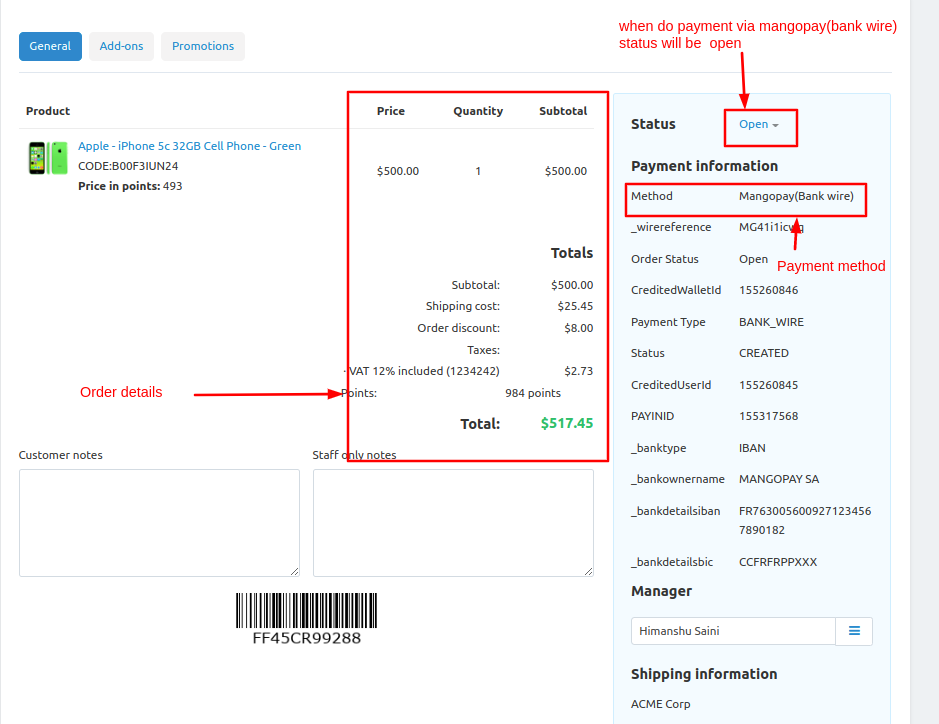Click the product price $500.00 in Price column
Image resolution: width=939 pixels, height=724 pixels.
tap(398, 171)
